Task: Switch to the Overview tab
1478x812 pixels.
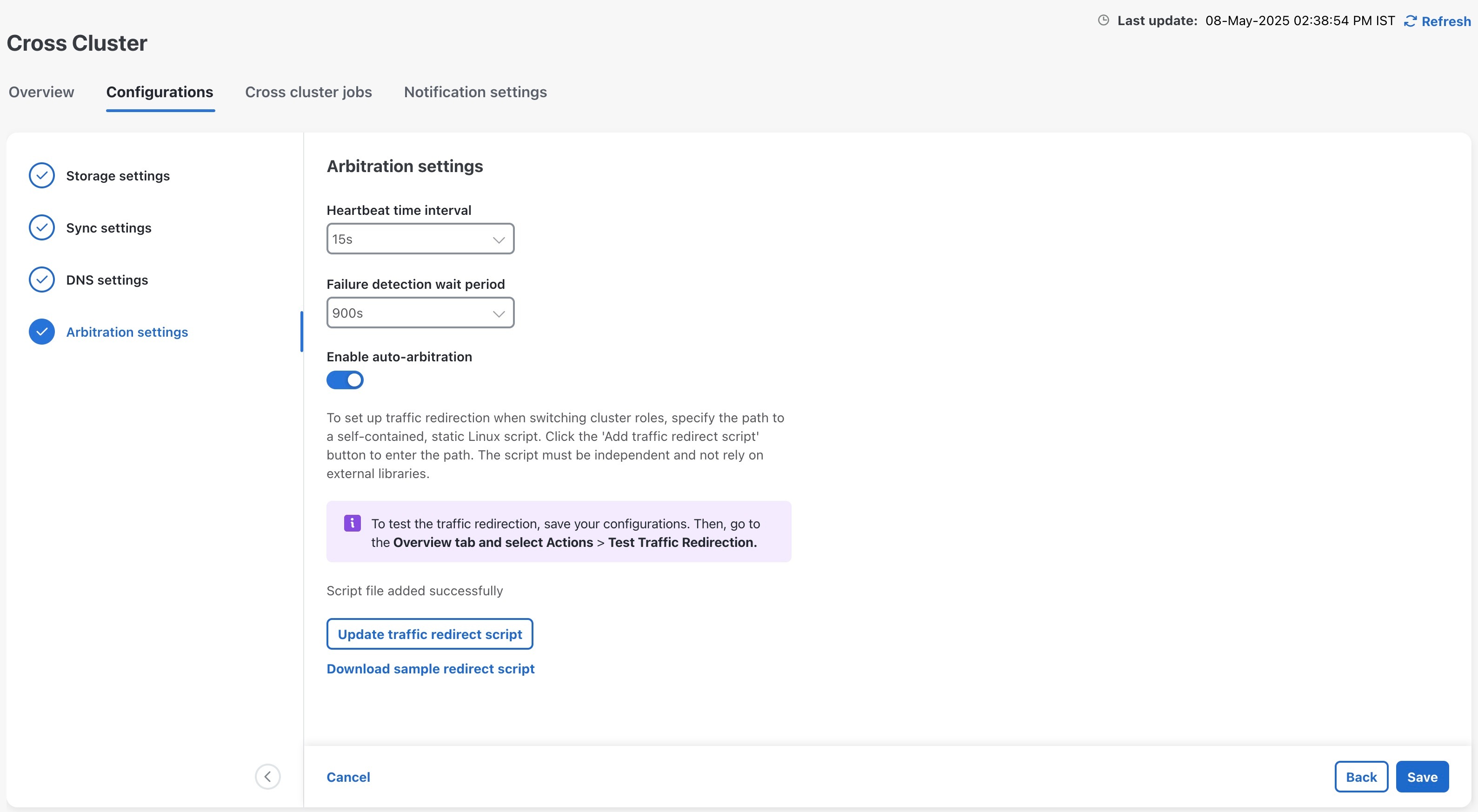Action: point(41,92)
